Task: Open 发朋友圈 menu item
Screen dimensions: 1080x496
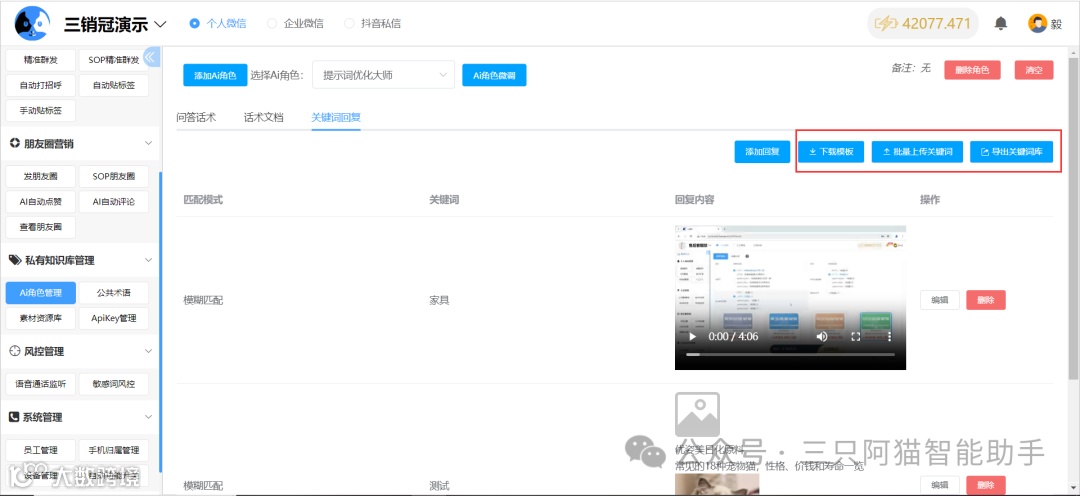Action: tap(40, 176)
